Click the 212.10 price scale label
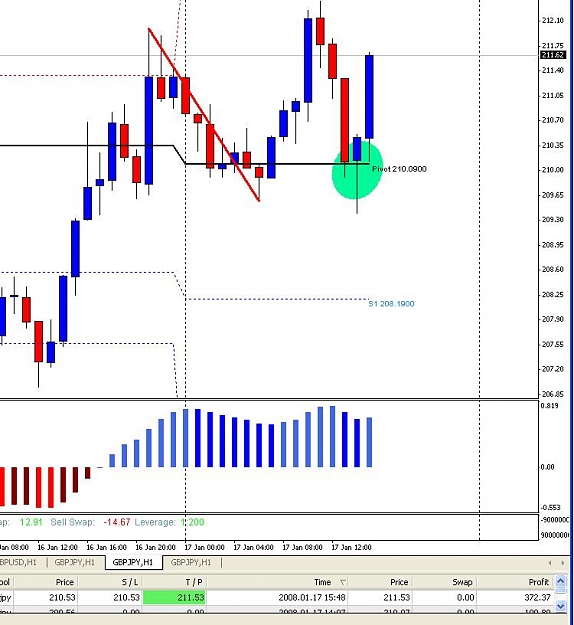The image size is (574, 625). [x=552, y=20]
